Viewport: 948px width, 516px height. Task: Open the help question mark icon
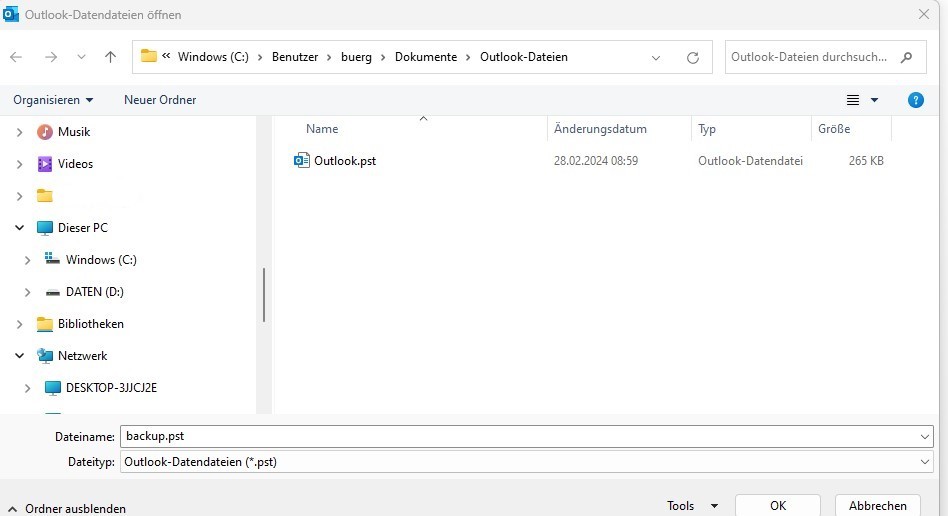(915, 100)
